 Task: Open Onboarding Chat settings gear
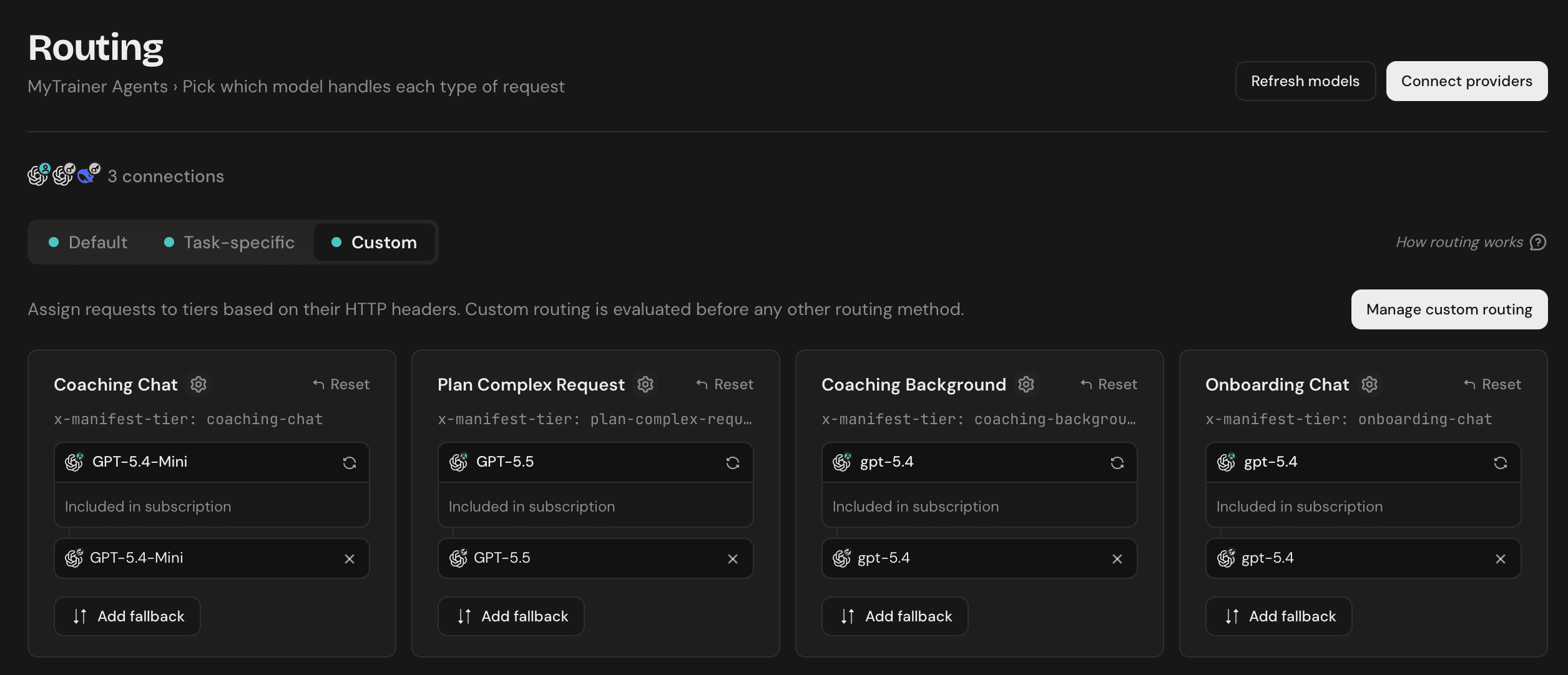pyautogui.click(x=1370, y=384)
